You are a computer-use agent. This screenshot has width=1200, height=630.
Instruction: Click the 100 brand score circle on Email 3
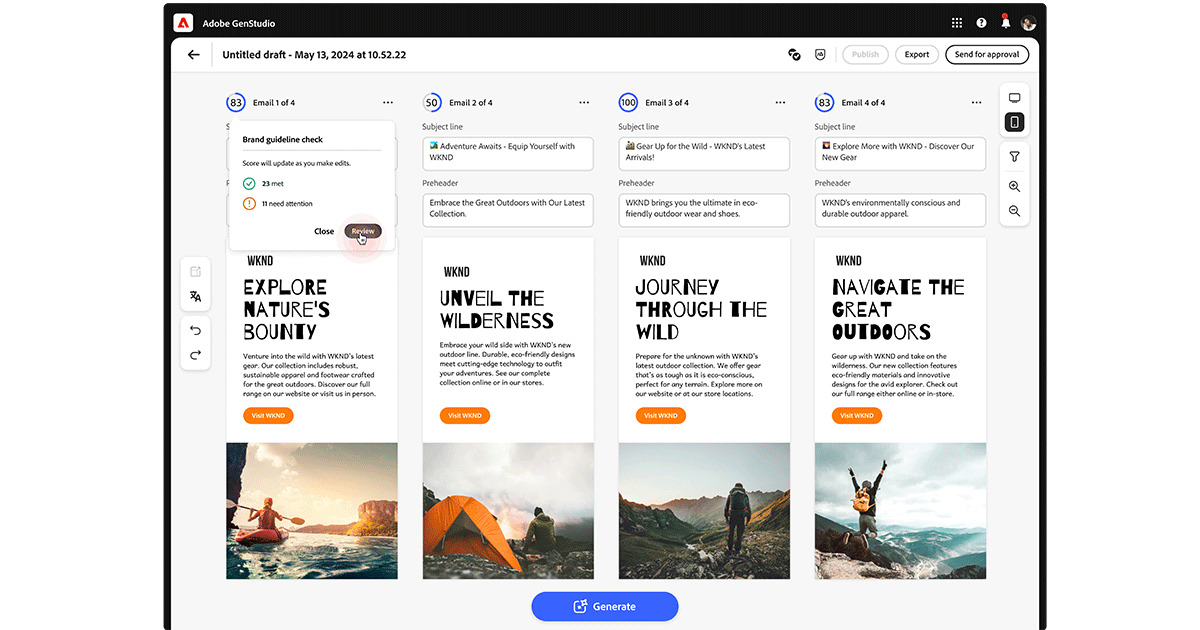[628, 102]
